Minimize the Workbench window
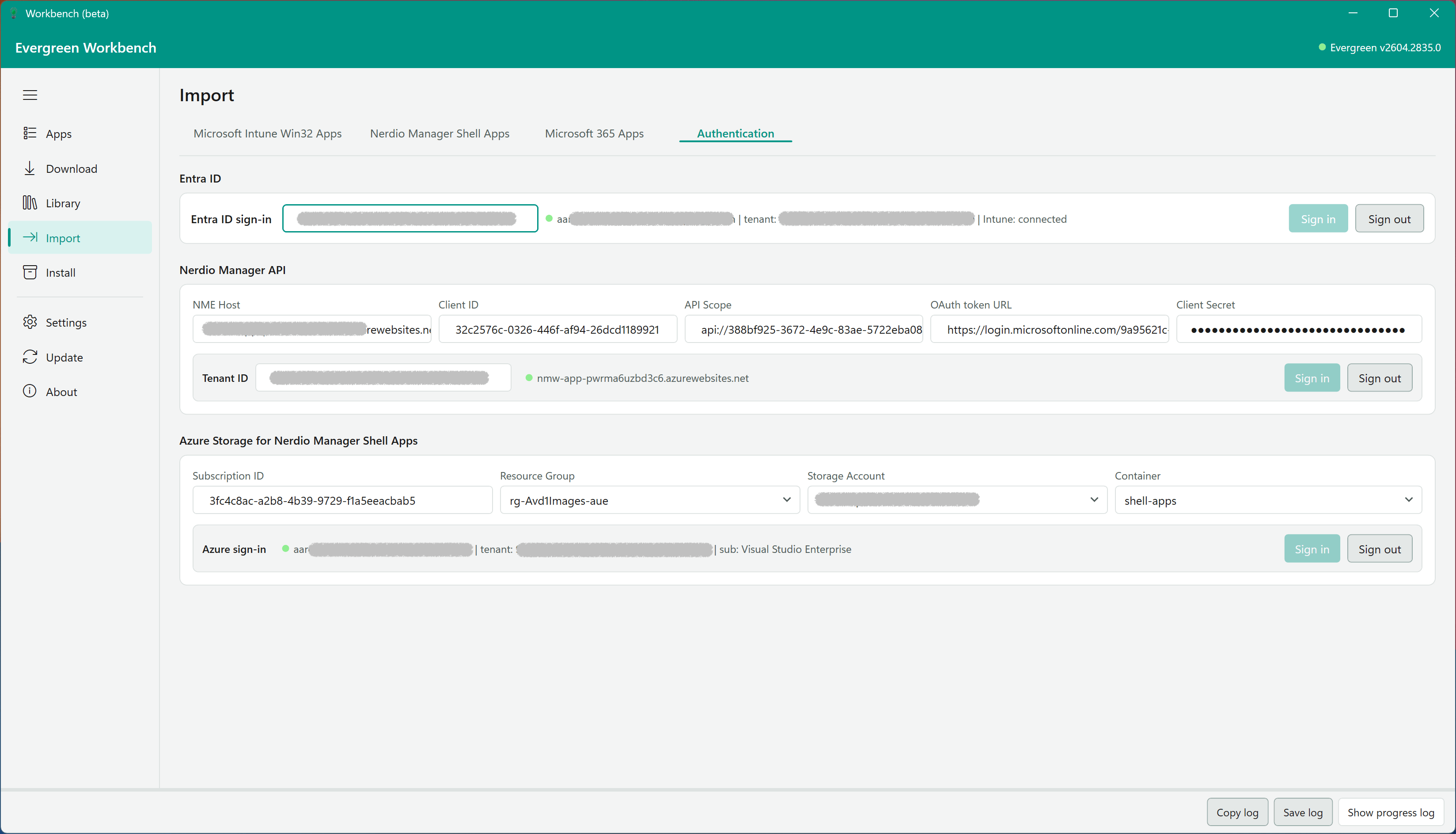 pos(1353,13)
